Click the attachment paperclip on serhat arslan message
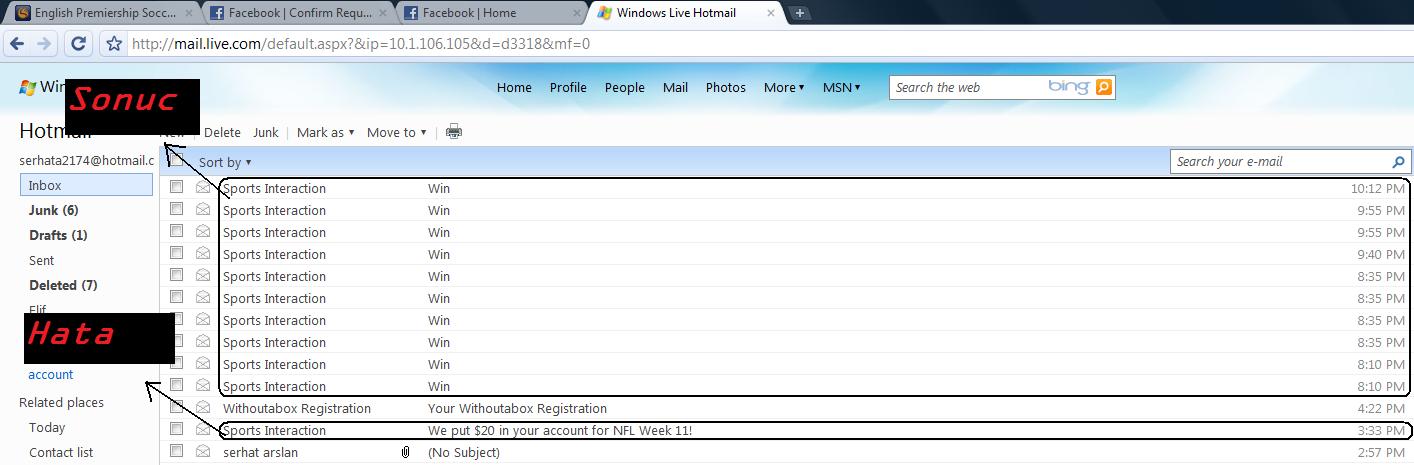The height and width of the screenshot is (465, 1414). pyautogui.click(x=405, y=452)
